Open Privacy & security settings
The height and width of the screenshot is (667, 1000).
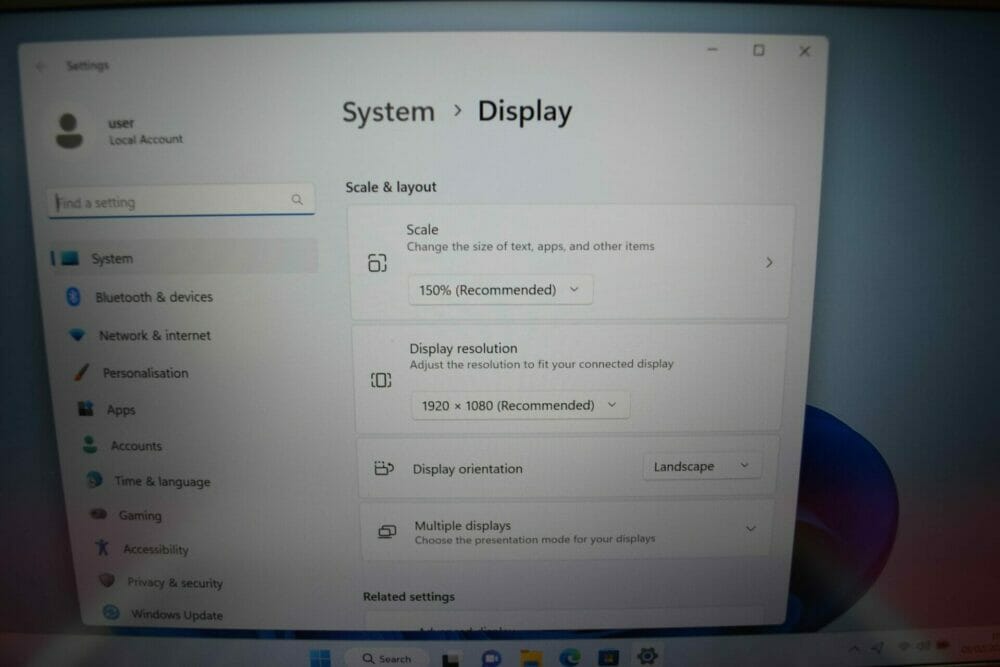pos(175,582)
